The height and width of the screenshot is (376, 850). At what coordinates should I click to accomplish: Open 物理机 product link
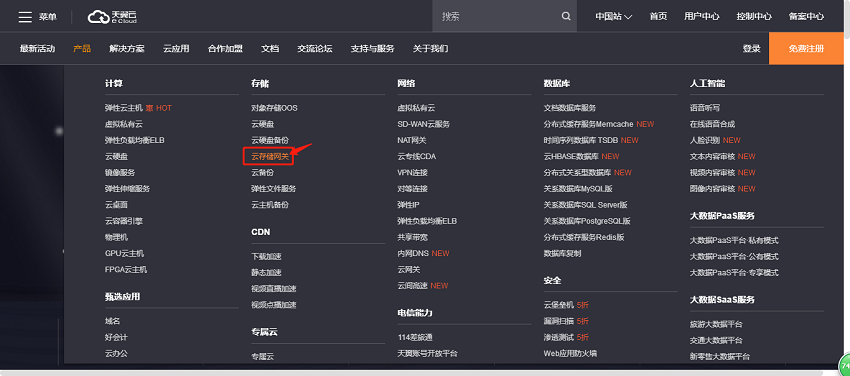117,237
